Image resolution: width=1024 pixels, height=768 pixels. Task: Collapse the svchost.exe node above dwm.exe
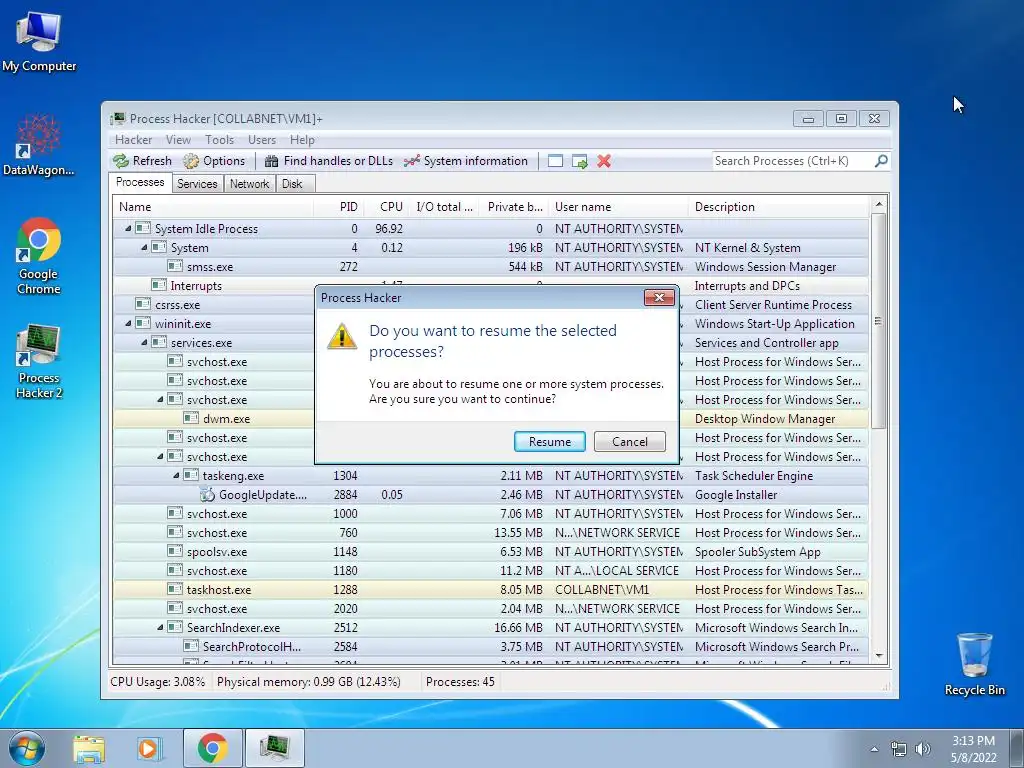(x=161, y=399)
